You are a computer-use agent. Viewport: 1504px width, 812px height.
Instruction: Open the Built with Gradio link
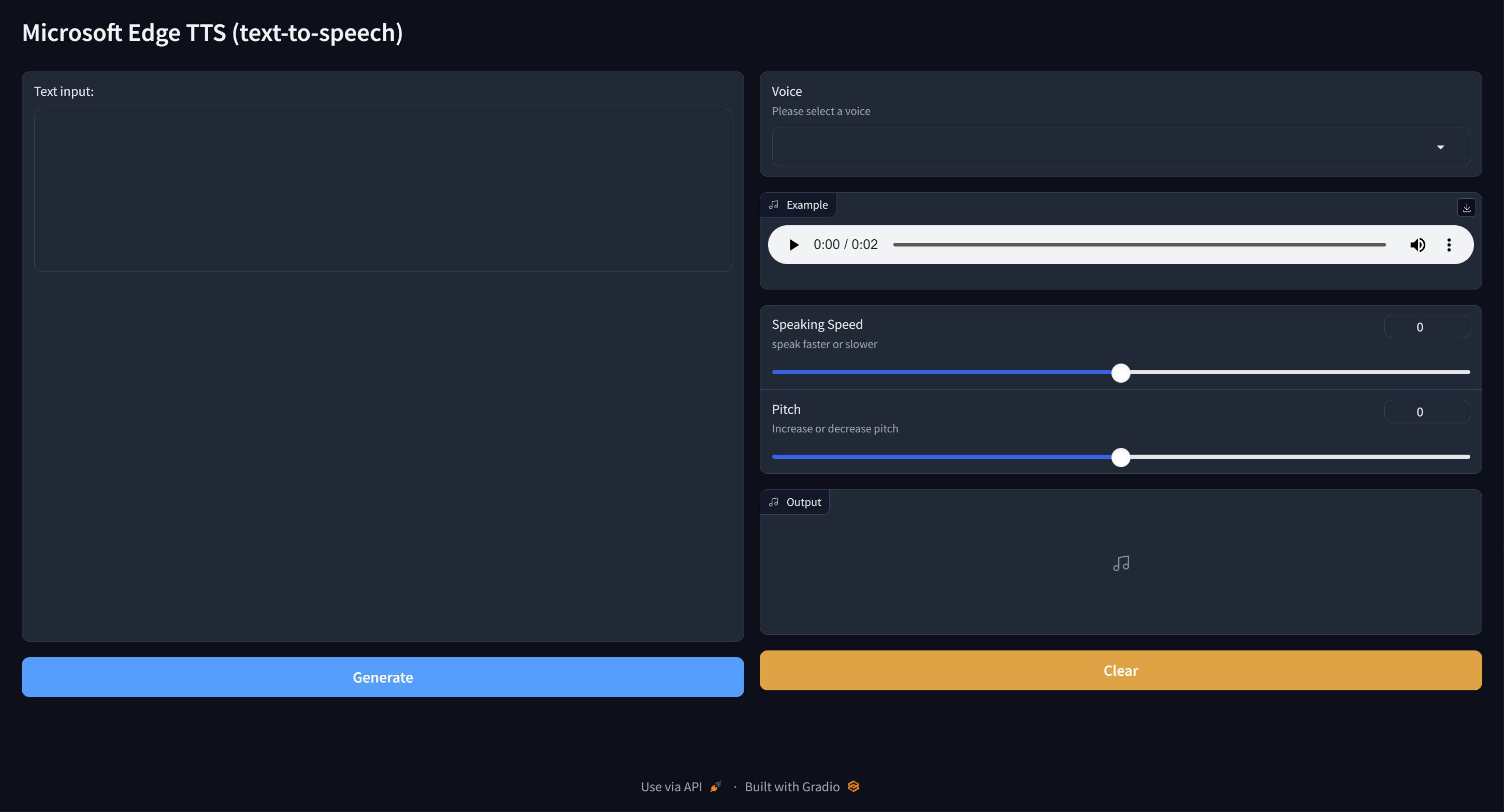pyautogui.click(x=792, y=787)
